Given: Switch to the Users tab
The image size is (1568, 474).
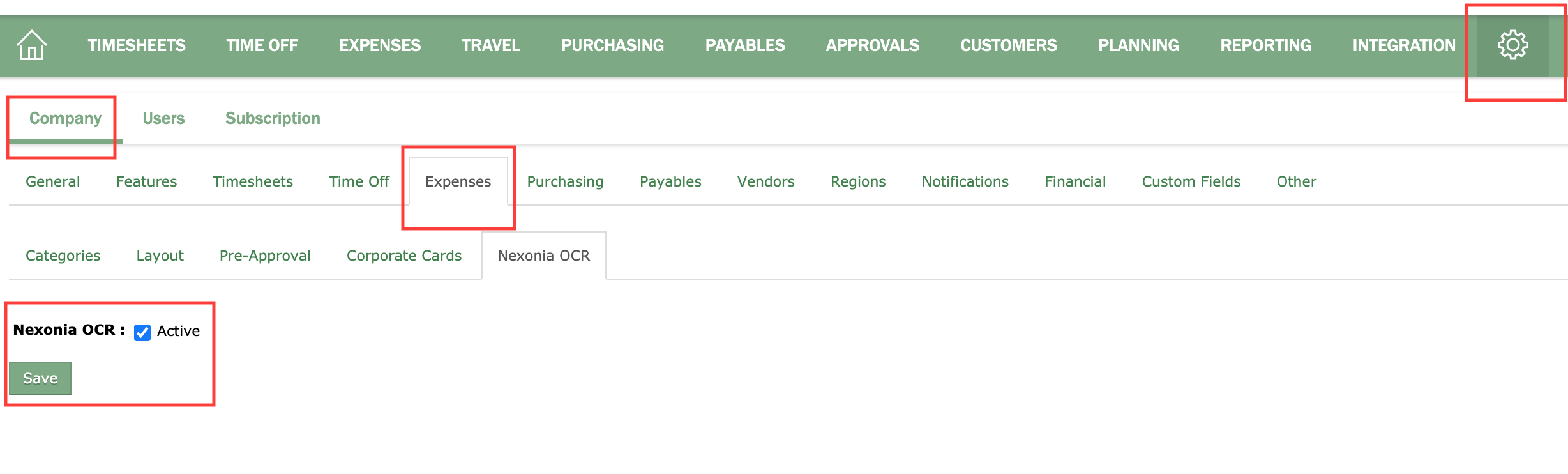Looking at the screenshot, I should pos(163,119).
